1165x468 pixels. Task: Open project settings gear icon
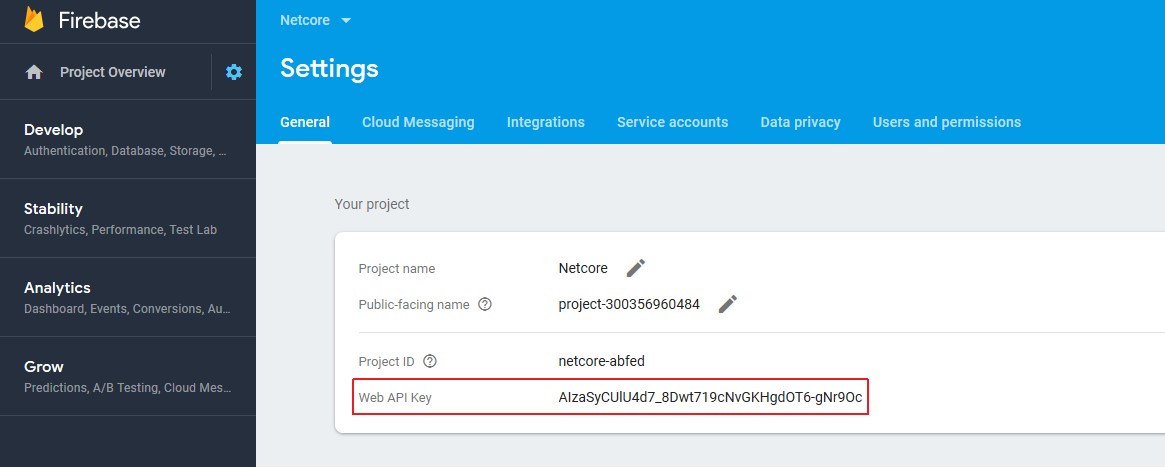pyautogui.click(x=234, y=72)
